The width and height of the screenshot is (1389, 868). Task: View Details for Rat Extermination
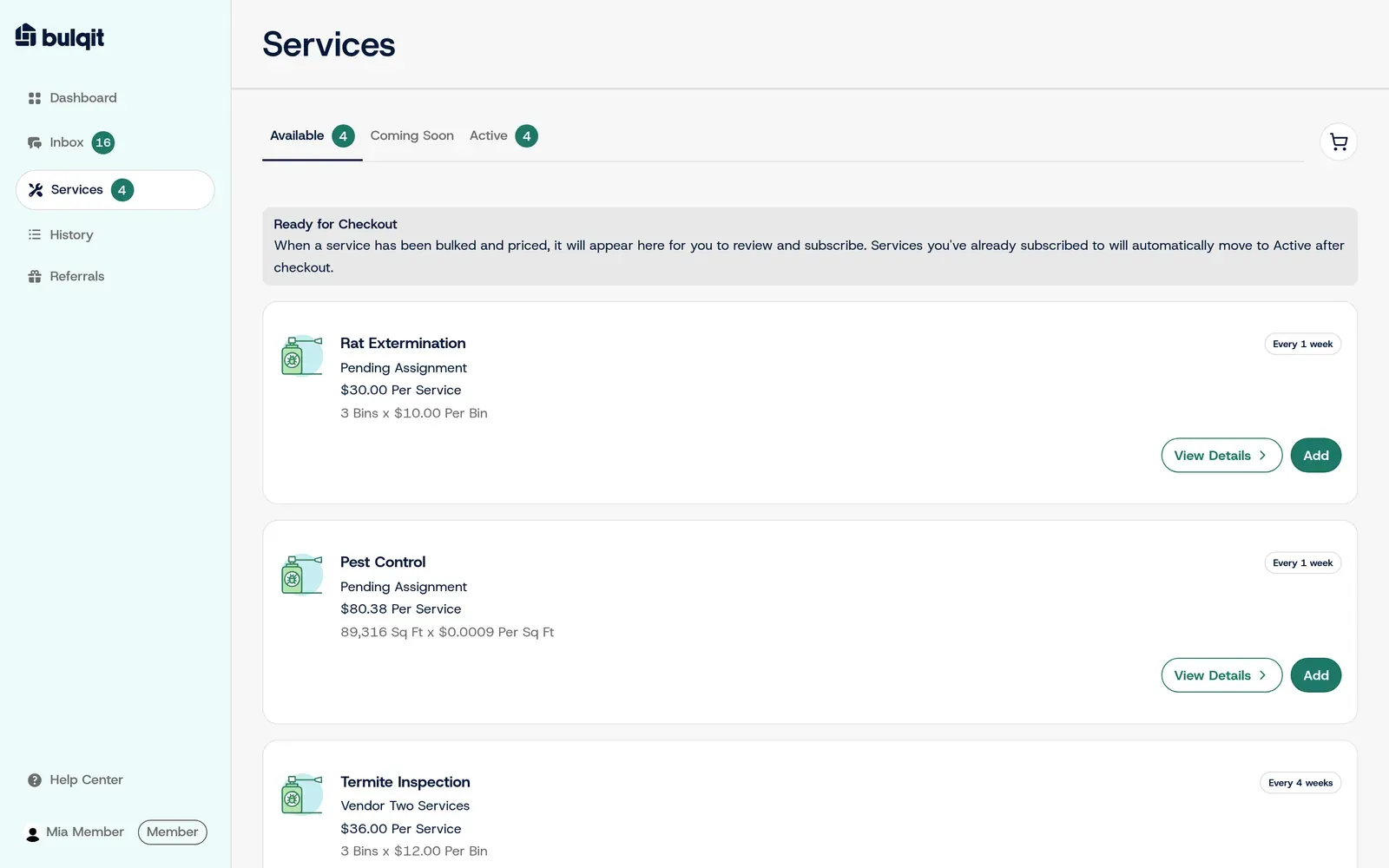(x=1221, y=456)
